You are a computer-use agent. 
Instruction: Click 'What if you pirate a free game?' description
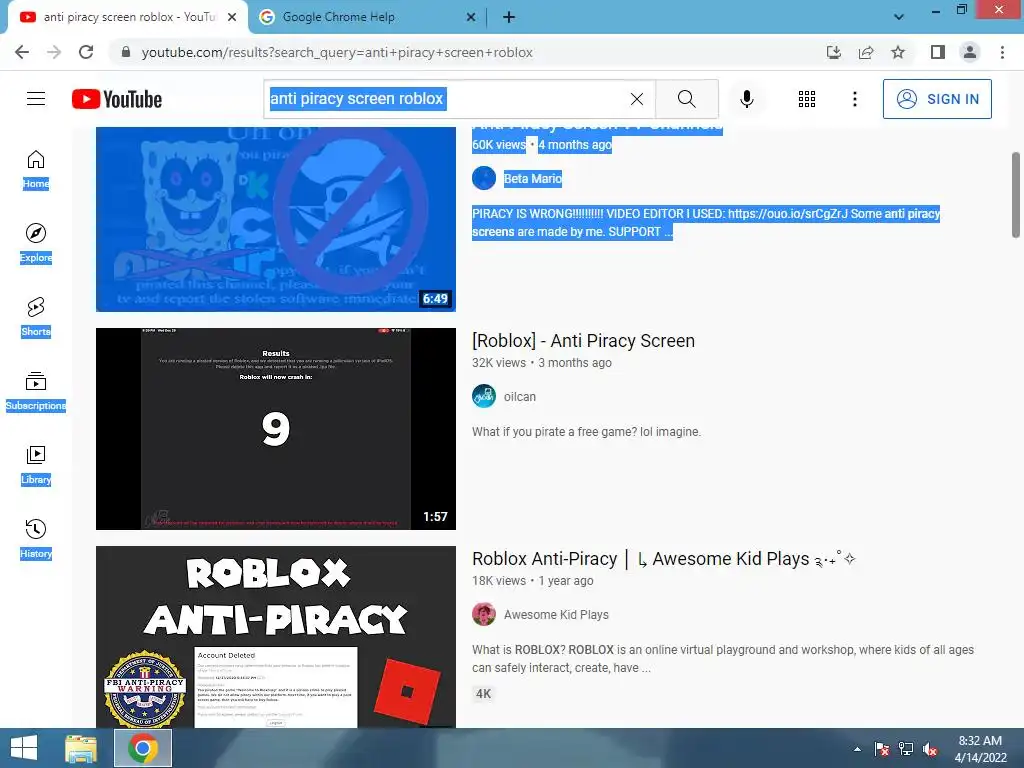click(x=586, y=432)
